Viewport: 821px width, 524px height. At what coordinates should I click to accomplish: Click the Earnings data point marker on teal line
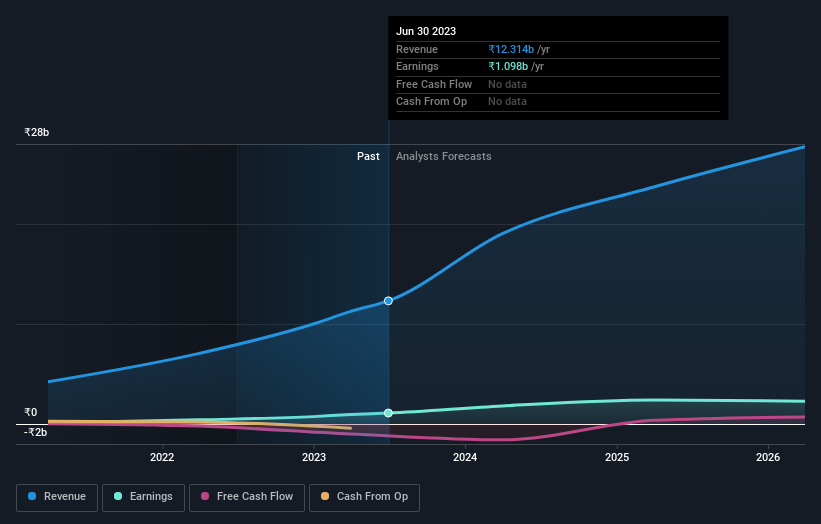[388, 413]
